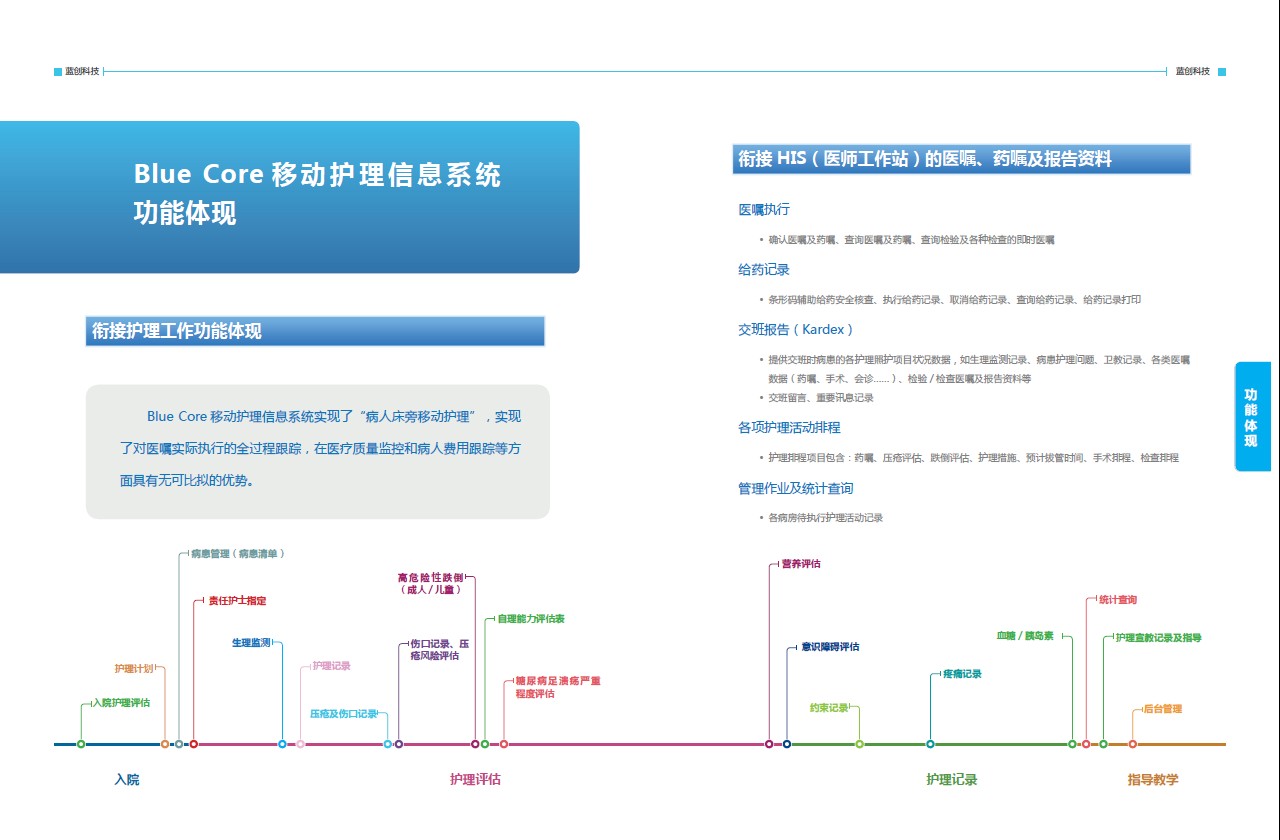Screen dimensions: 1280x840
Task: Click the 指导教学 section label under timeline
Action: (x=1153, y=780)
